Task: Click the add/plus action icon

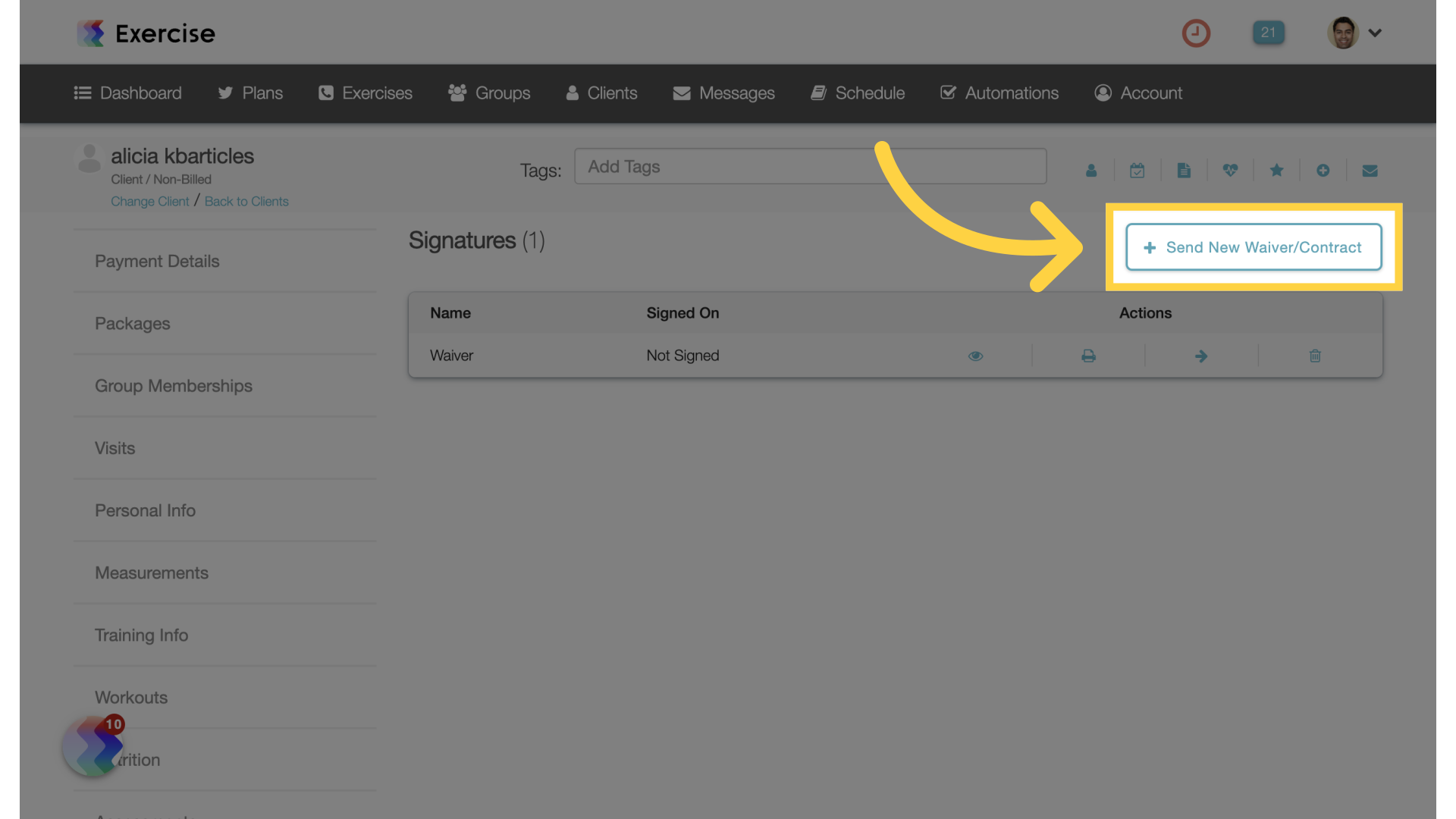Action: 1323,170
